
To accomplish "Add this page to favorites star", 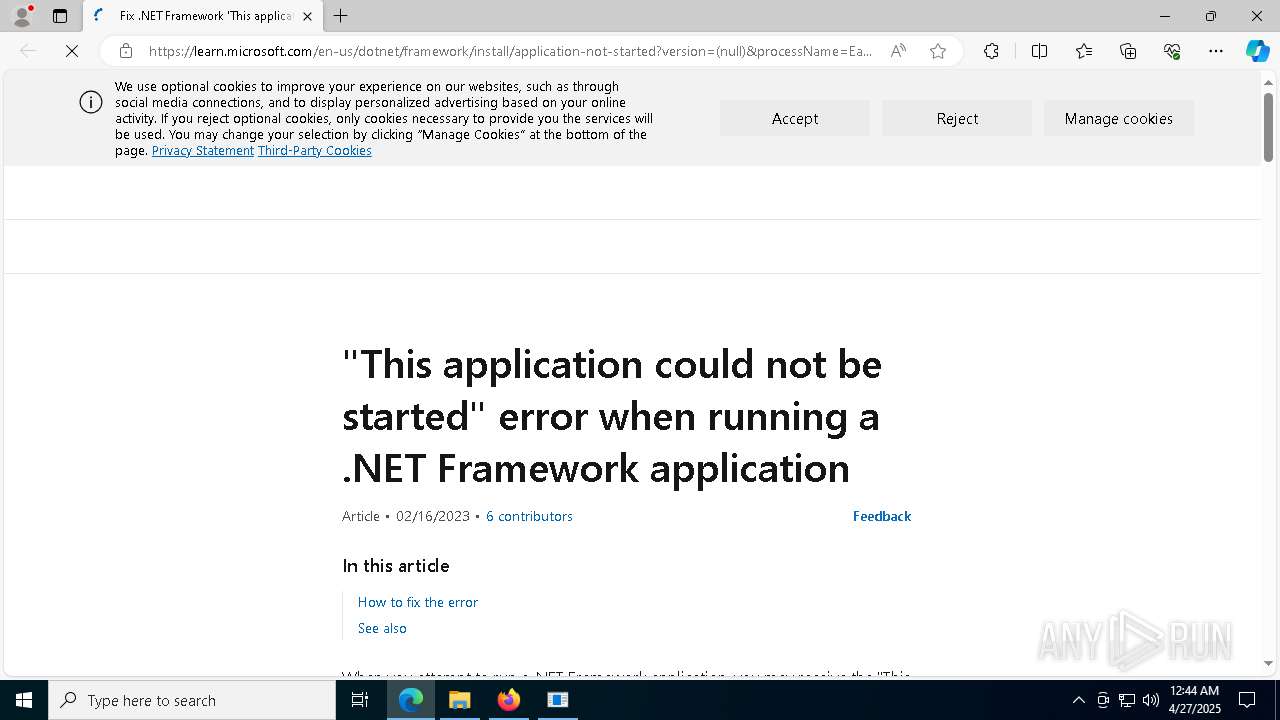I will pyautogui.click(x=938, y=51).
